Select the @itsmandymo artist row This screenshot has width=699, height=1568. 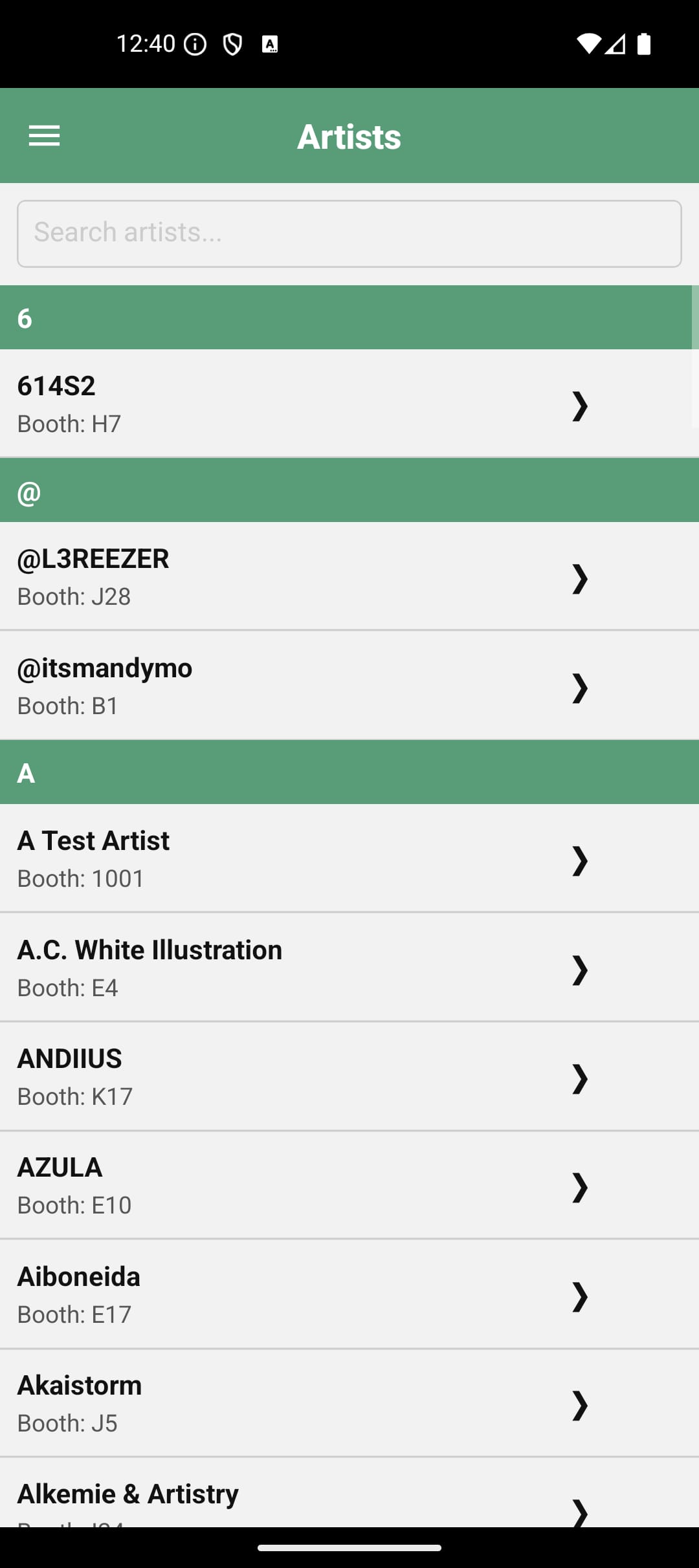(259, 686)
